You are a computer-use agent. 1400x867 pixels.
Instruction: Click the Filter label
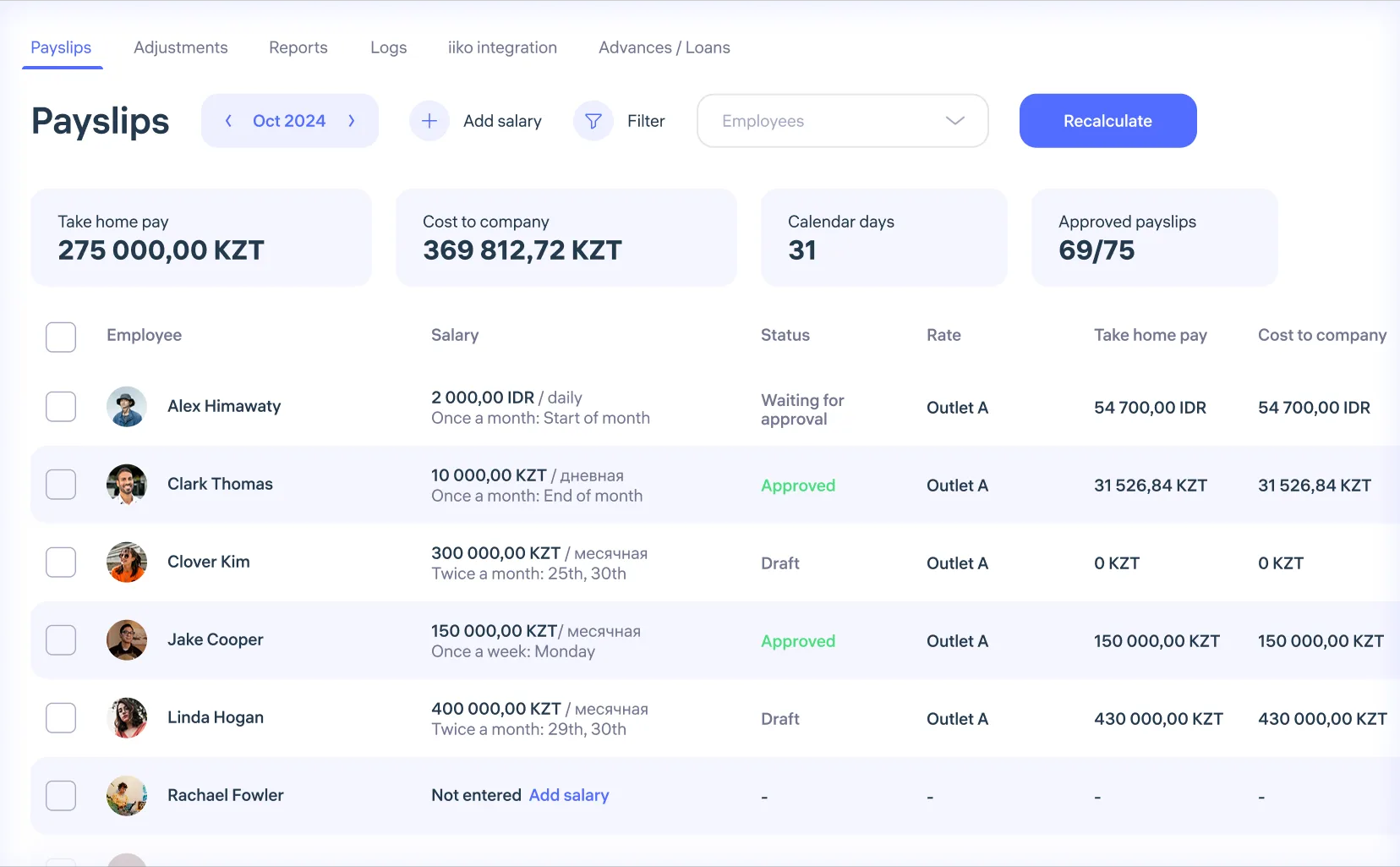[646, 121]
